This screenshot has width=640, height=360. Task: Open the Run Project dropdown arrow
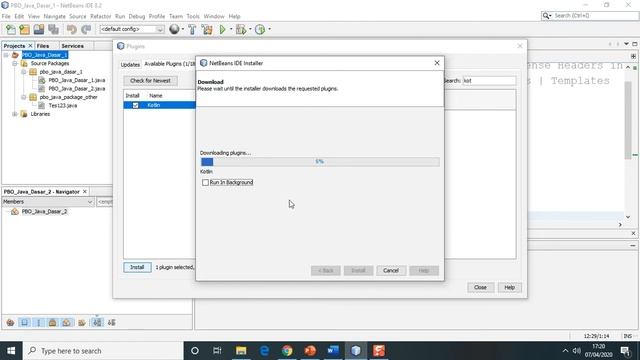(x=231, y=29)
